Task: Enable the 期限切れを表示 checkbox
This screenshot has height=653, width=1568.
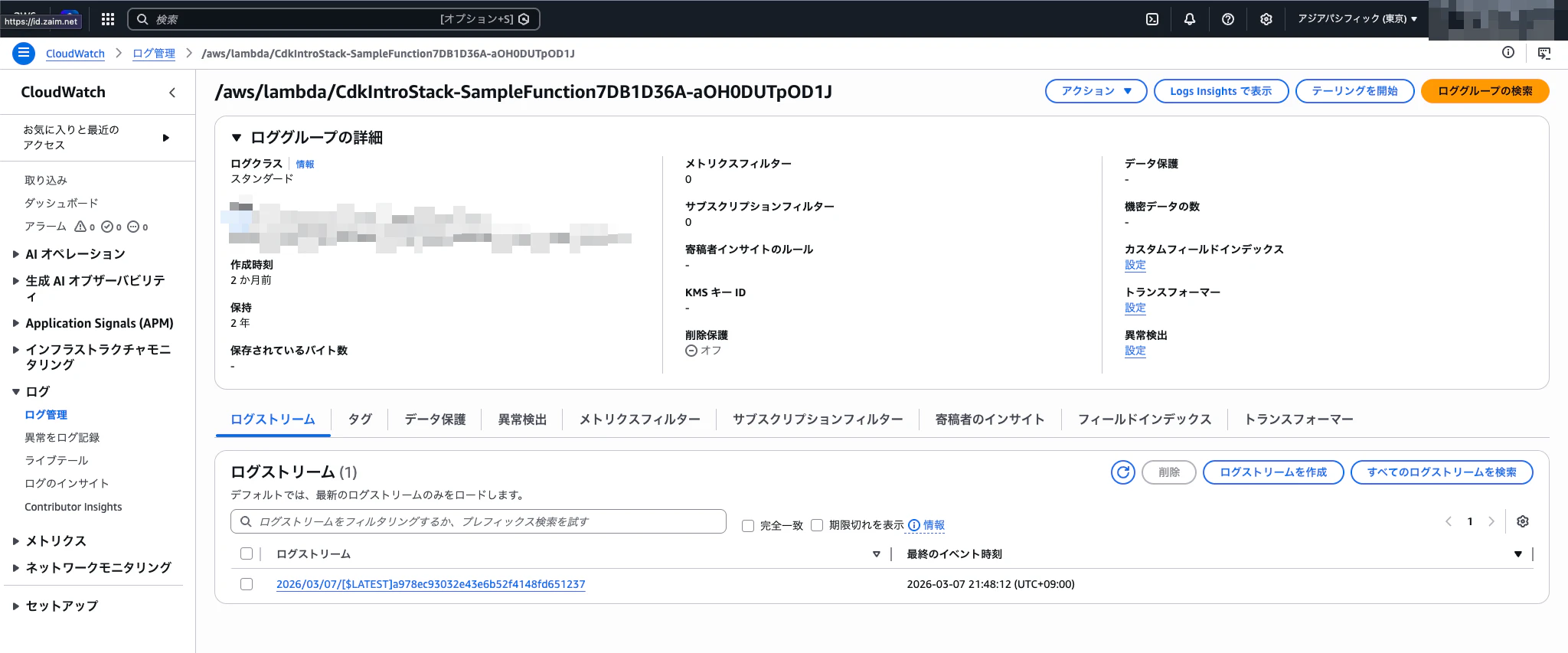Action: click(817, 525)
